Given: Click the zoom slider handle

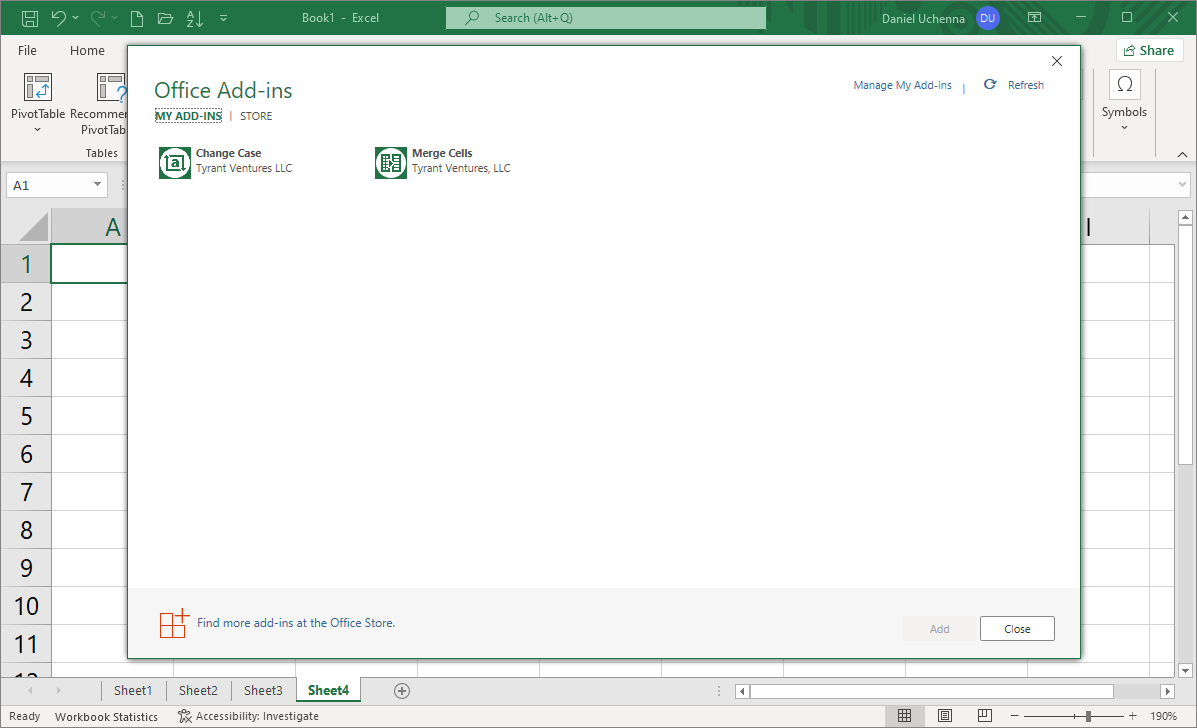Looking at the screenshot, I should click(x=1088, y=716).
